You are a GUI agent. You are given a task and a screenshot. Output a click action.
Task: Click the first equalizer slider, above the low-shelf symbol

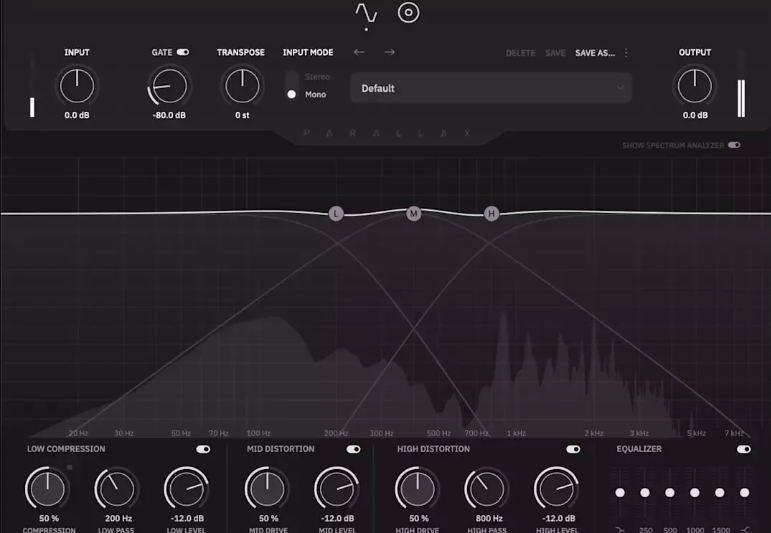[620, 493]
